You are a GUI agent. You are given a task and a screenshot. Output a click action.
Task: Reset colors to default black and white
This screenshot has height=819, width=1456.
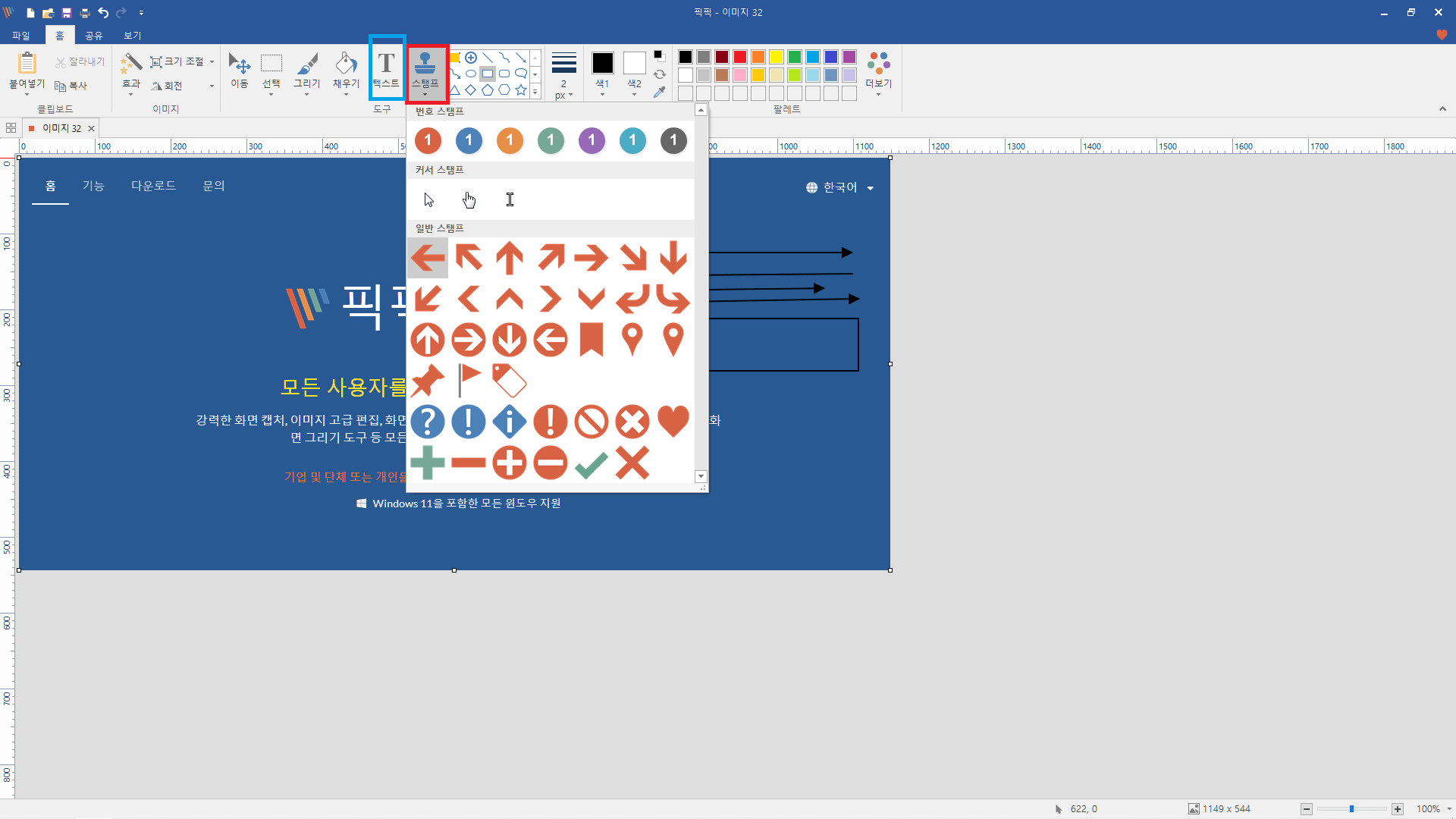click(x=659, y=56)
